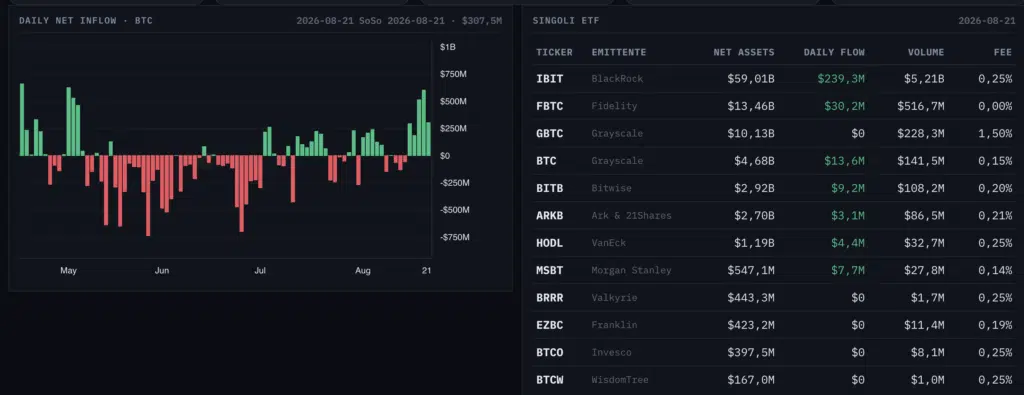Viewport: 1024px width, 395px height.
Task: Click GBTC net assets $10,13B
Action: (751, 133)
